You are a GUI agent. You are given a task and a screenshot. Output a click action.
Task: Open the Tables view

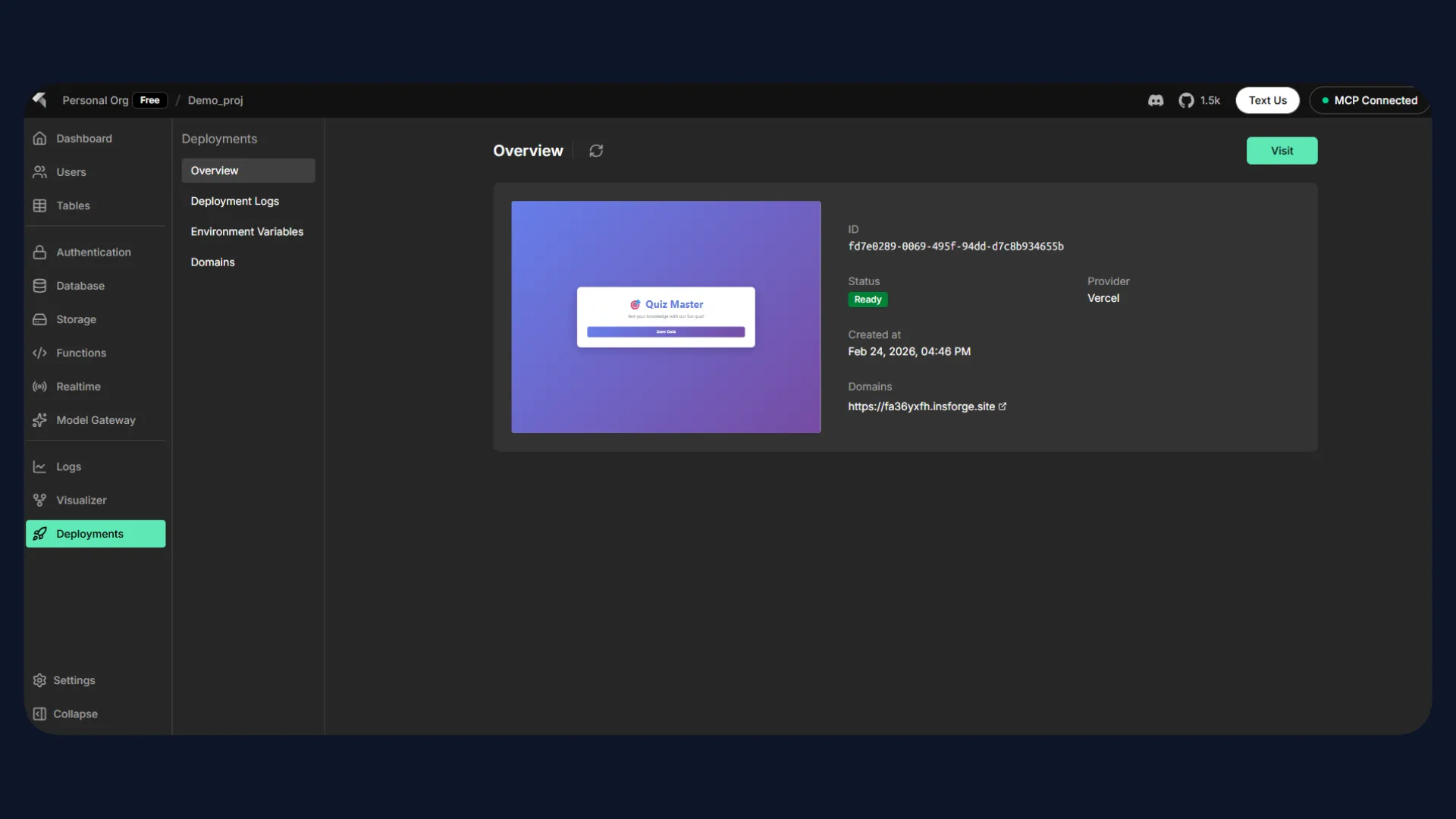pos(73,206)
